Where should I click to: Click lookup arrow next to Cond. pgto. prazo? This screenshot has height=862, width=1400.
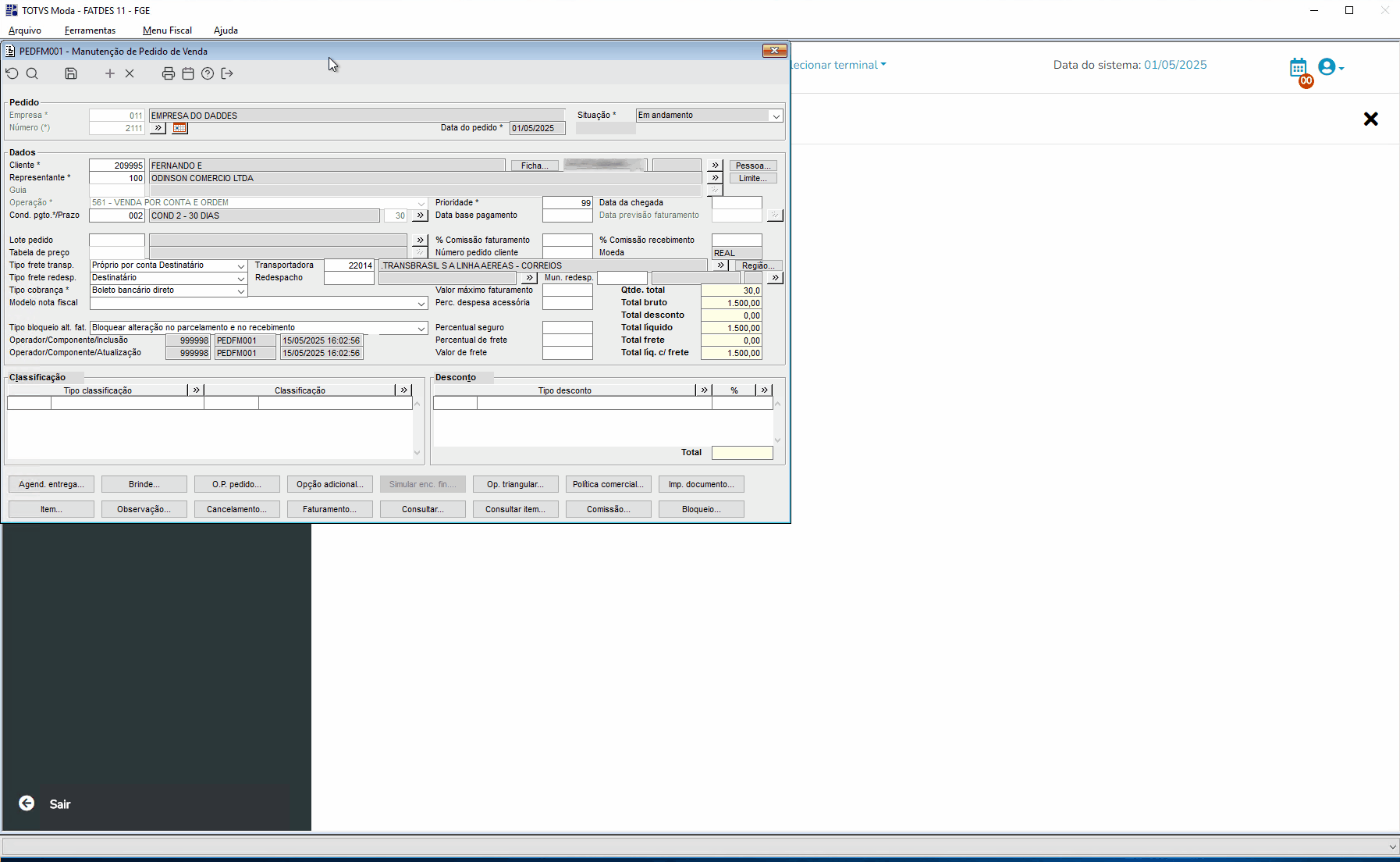click(x=420, y=215)
